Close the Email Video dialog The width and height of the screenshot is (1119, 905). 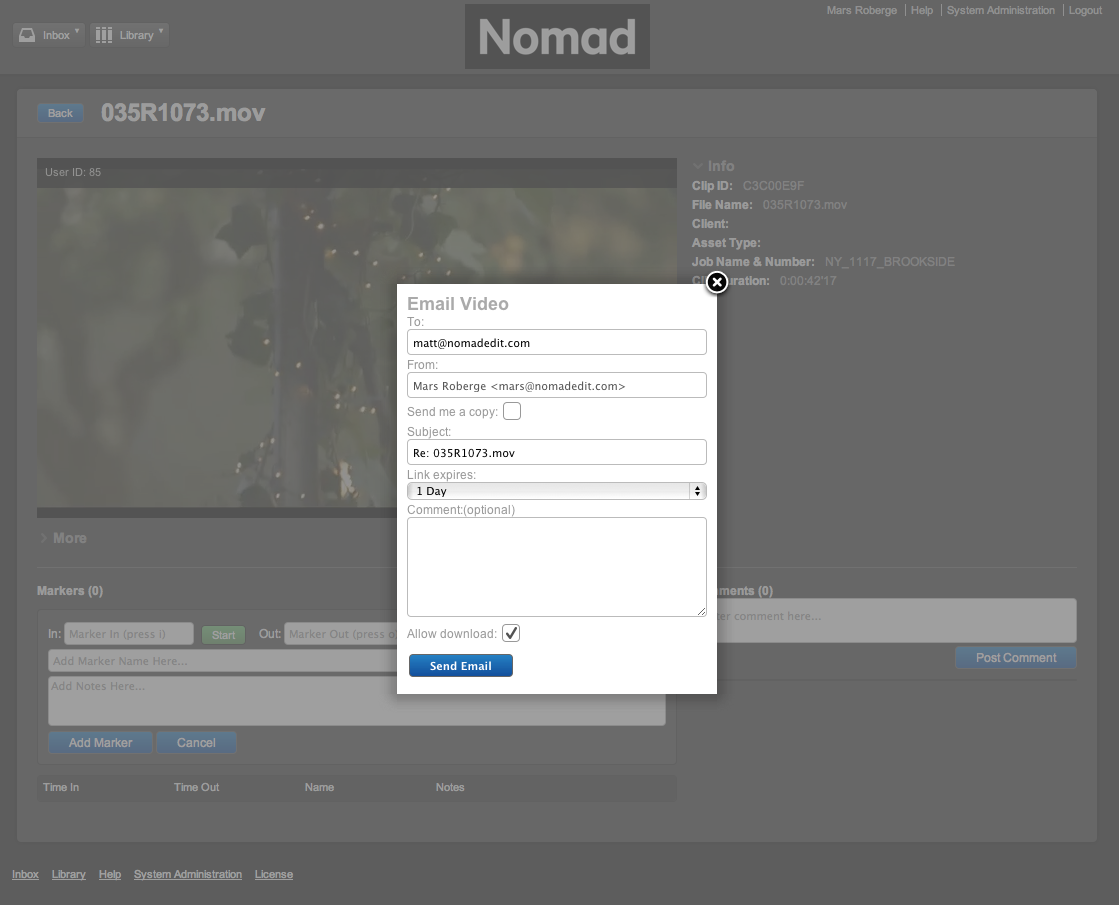[716, 283]
